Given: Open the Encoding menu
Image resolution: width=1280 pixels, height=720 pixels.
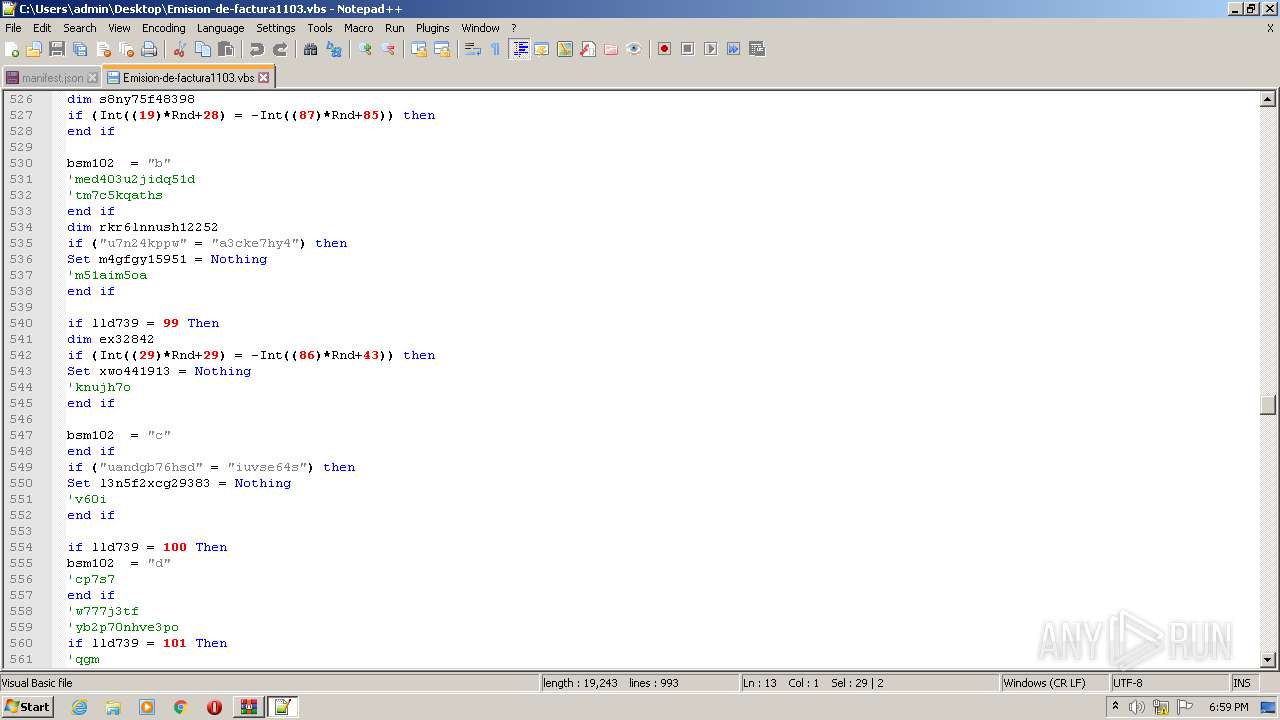Looking at the screenshot, I should 163,28.
